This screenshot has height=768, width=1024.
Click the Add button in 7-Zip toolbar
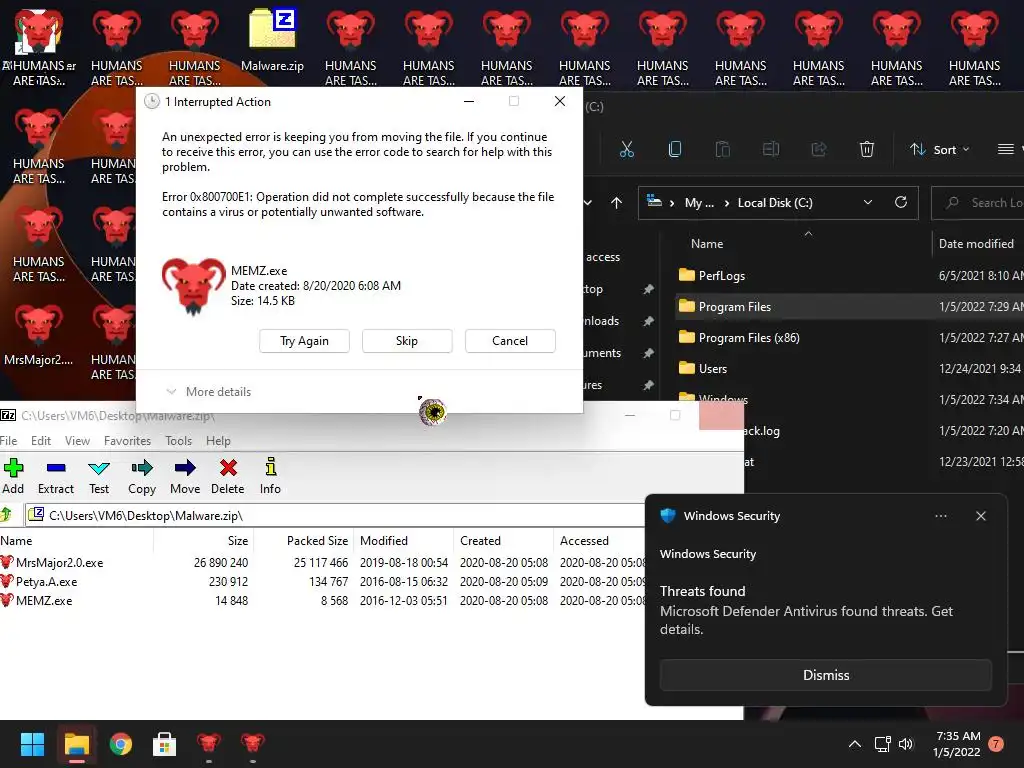pos(13,476)
